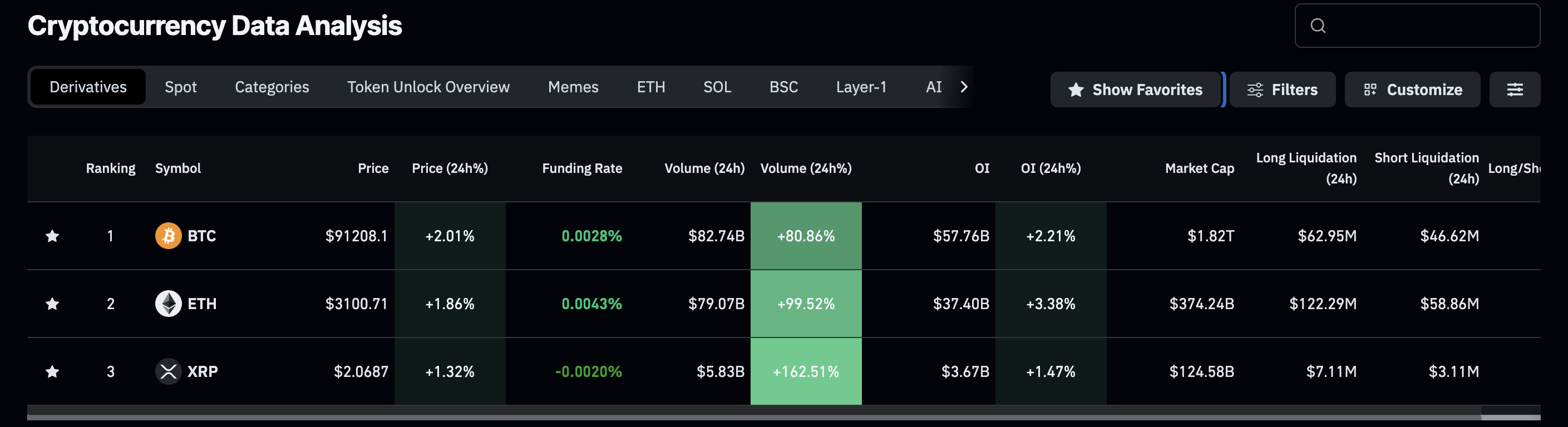Focus the search input field

coord(1431,26)
